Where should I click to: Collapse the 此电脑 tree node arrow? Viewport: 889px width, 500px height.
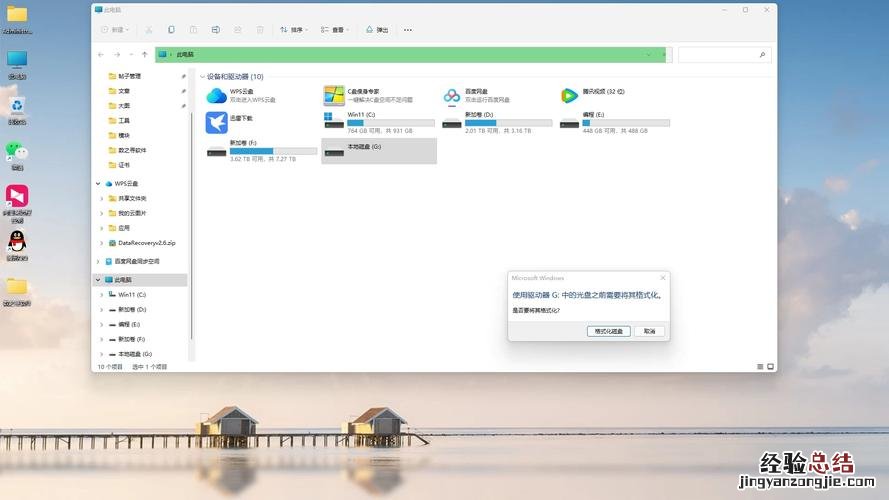coord(98,280)
